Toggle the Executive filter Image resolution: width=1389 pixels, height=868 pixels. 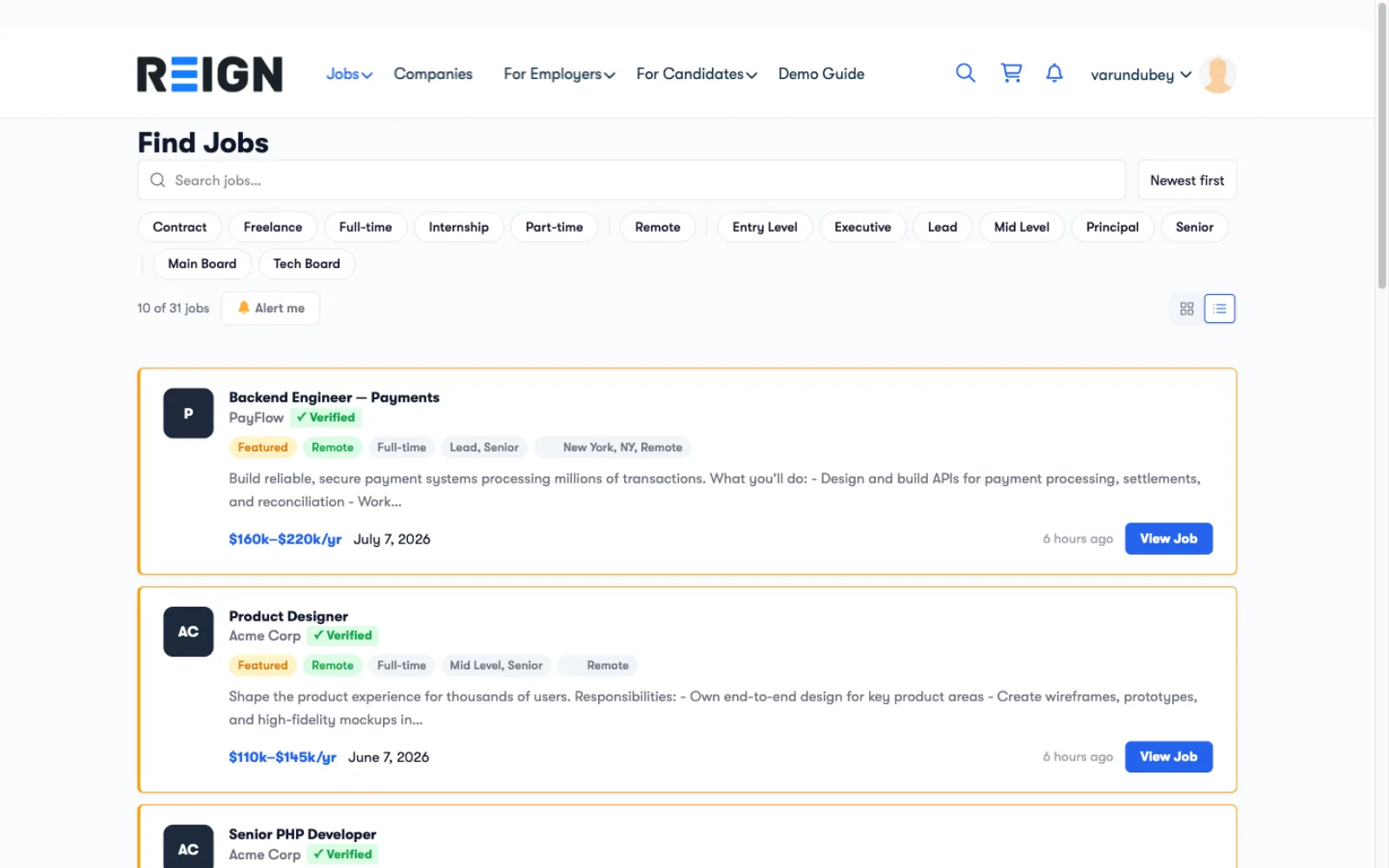[x=863, y=227]
